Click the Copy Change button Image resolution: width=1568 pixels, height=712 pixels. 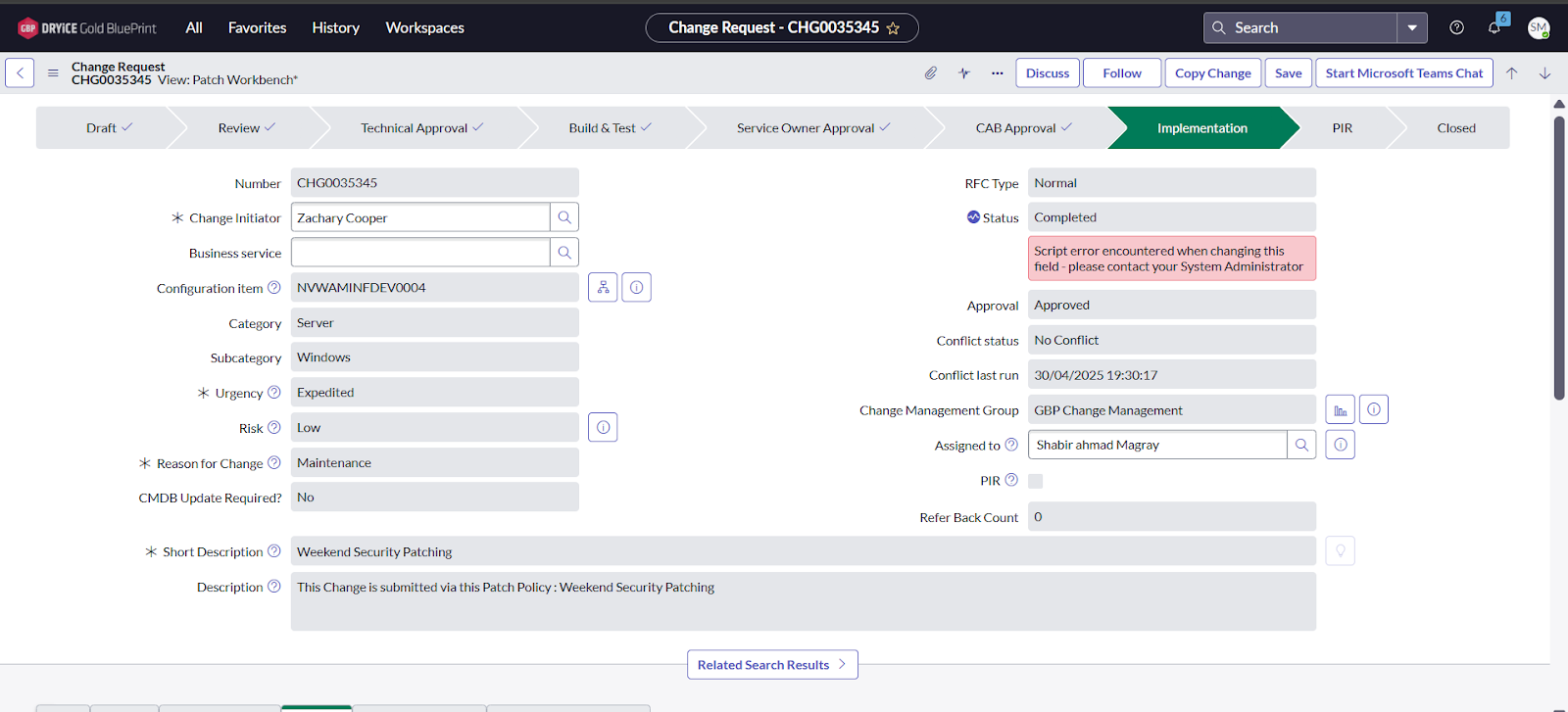[1213, 72]
